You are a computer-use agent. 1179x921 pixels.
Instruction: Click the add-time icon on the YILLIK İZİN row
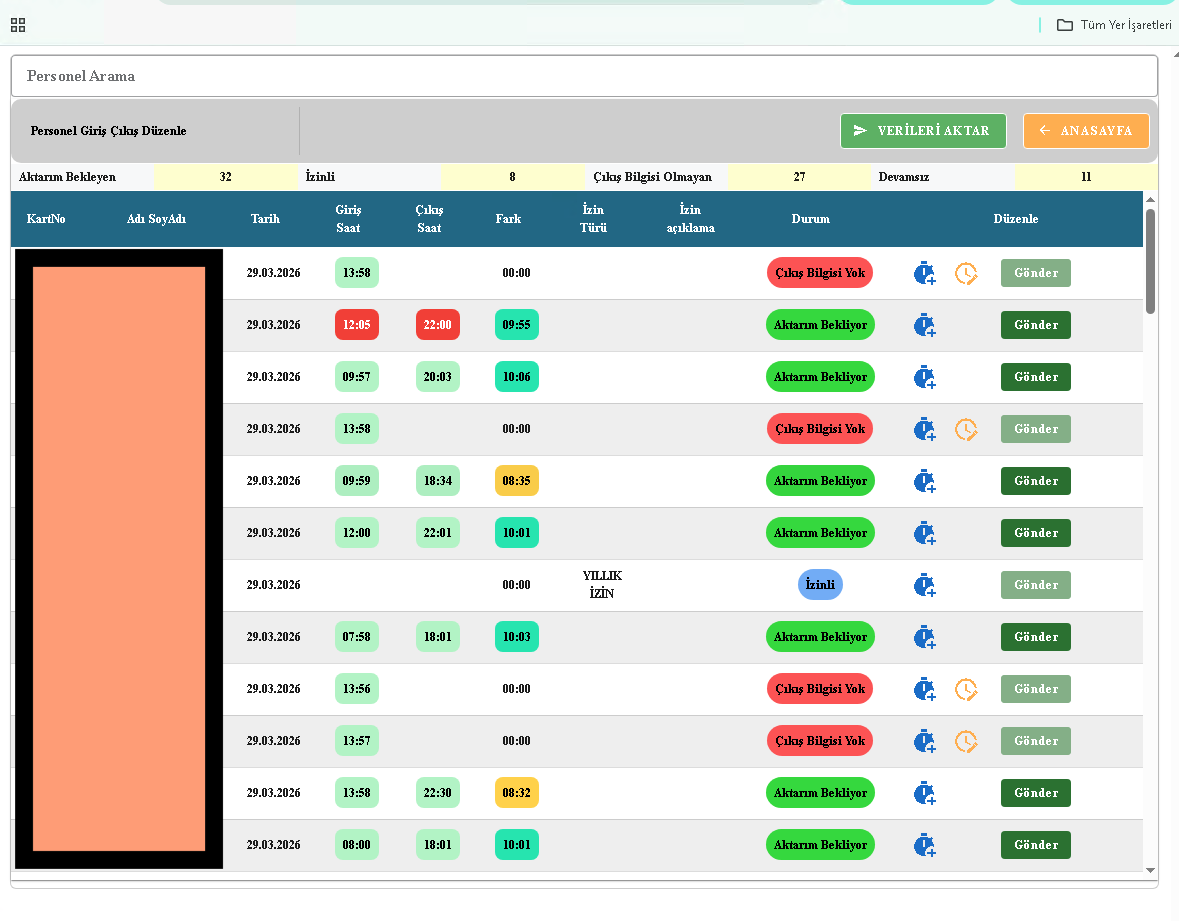[x=923, y=584]
